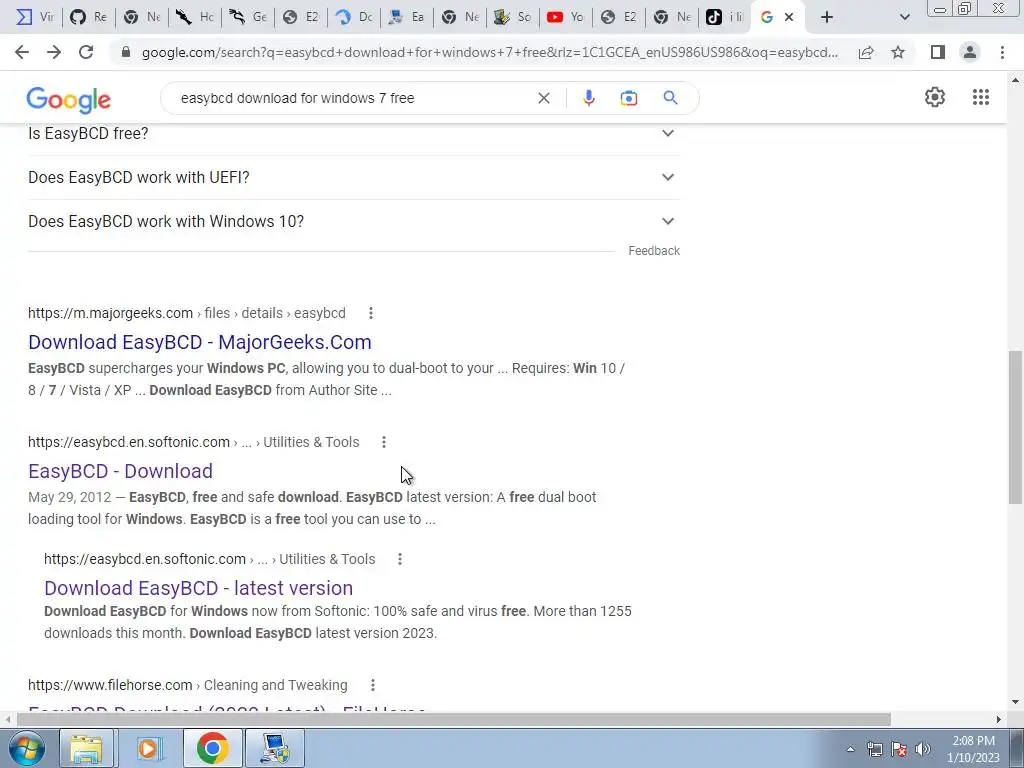Open Chrome three-dot menu
This screenshot has height=768, width=1024.
coord(1002,52)
